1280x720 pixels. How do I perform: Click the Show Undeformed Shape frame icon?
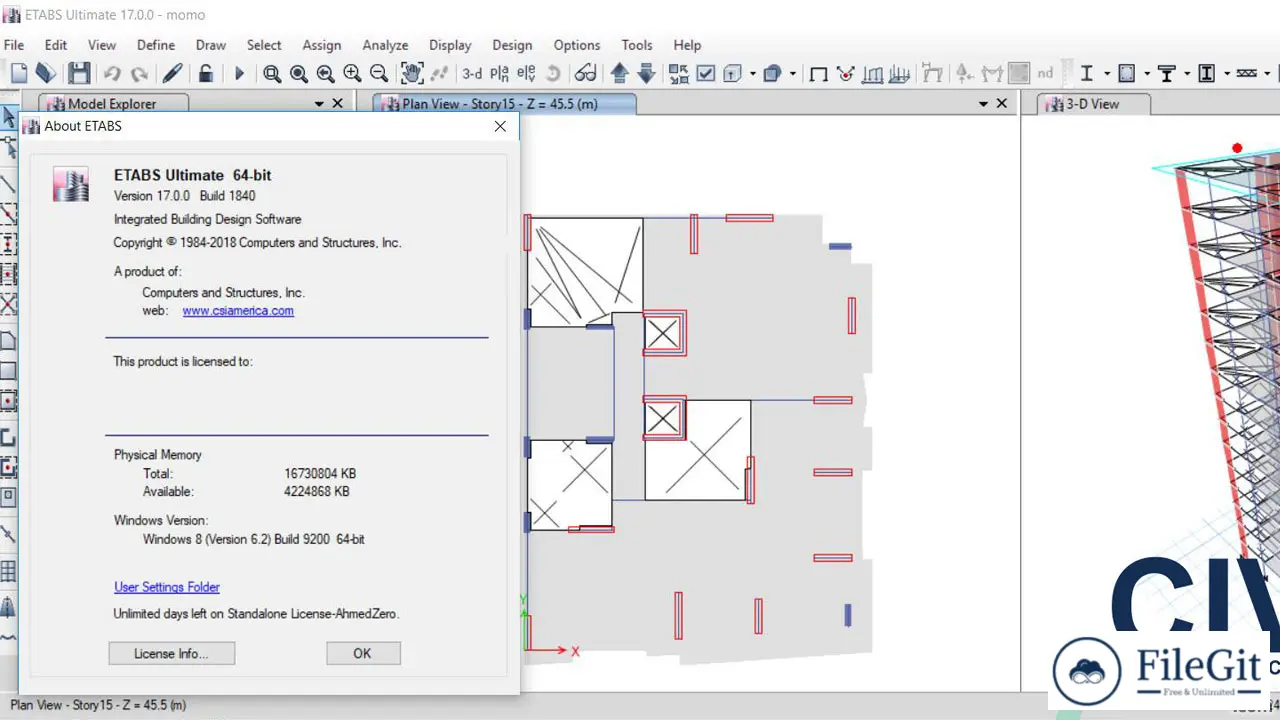coord(818,73)
